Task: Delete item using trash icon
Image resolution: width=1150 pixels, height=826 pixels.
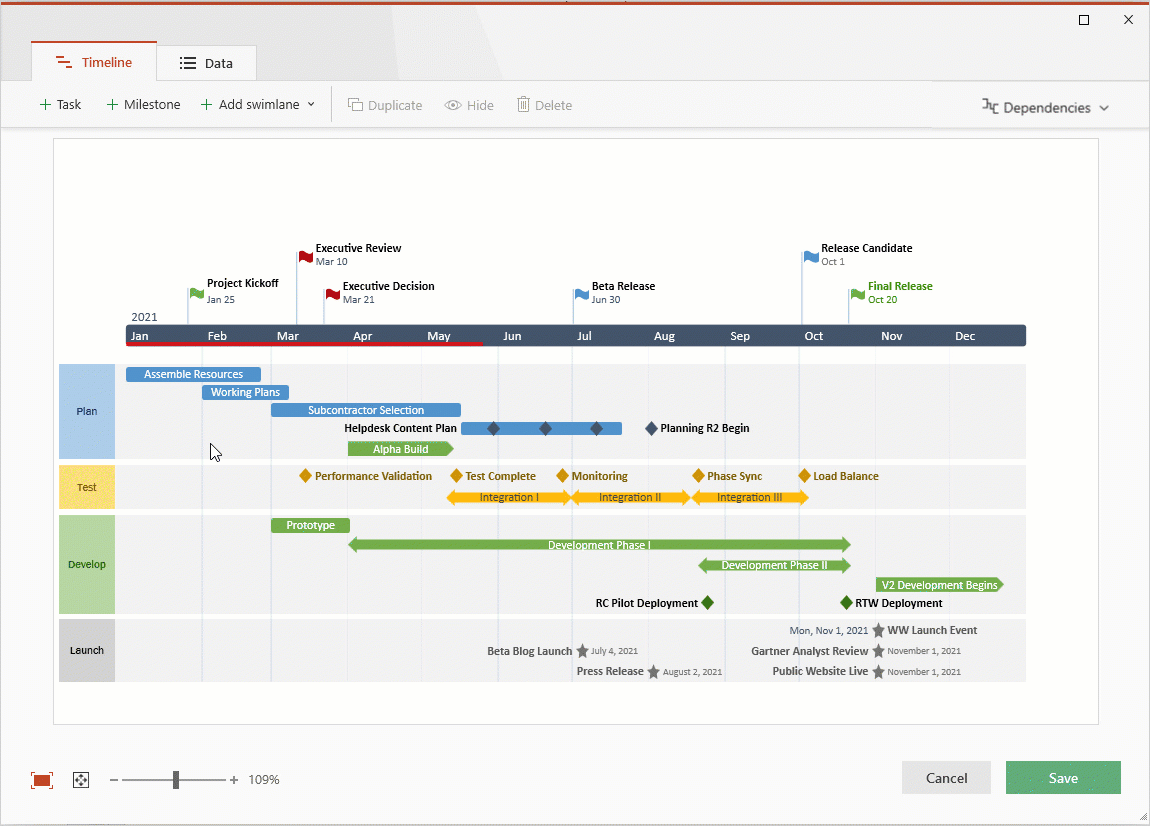Action: 544,104
